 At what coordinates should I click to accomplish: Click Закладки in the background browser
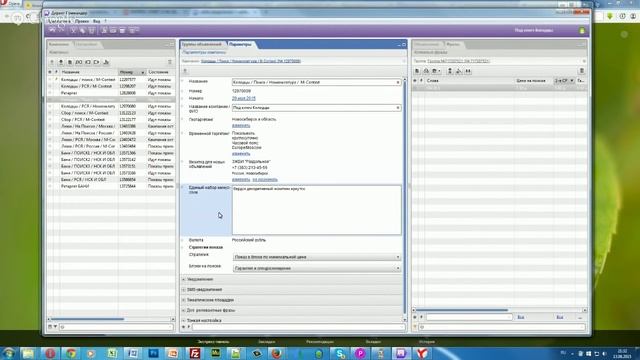point(267,342)
